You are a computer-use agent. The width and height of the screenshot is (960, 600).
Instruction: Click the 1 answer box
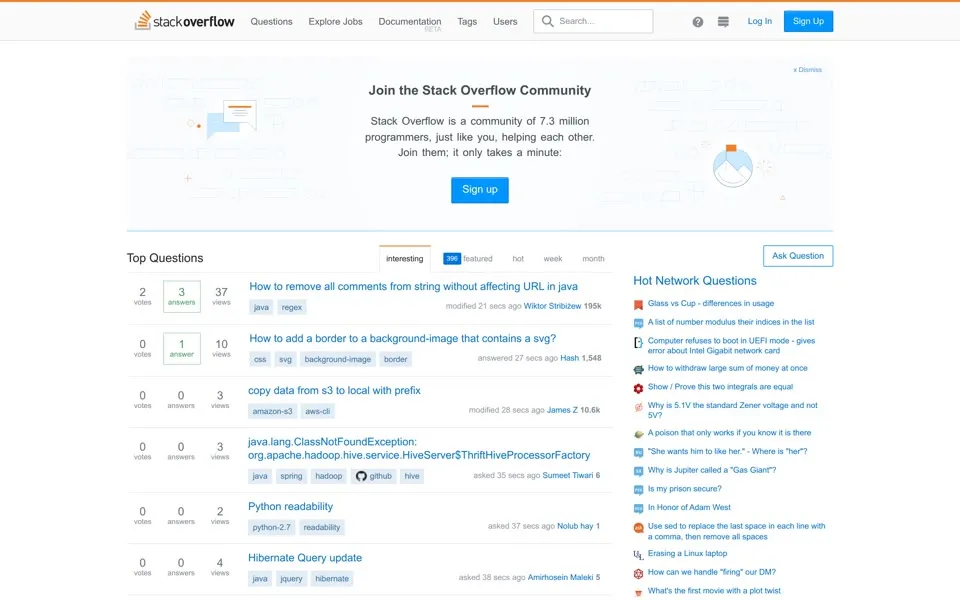tap(182, 348)
